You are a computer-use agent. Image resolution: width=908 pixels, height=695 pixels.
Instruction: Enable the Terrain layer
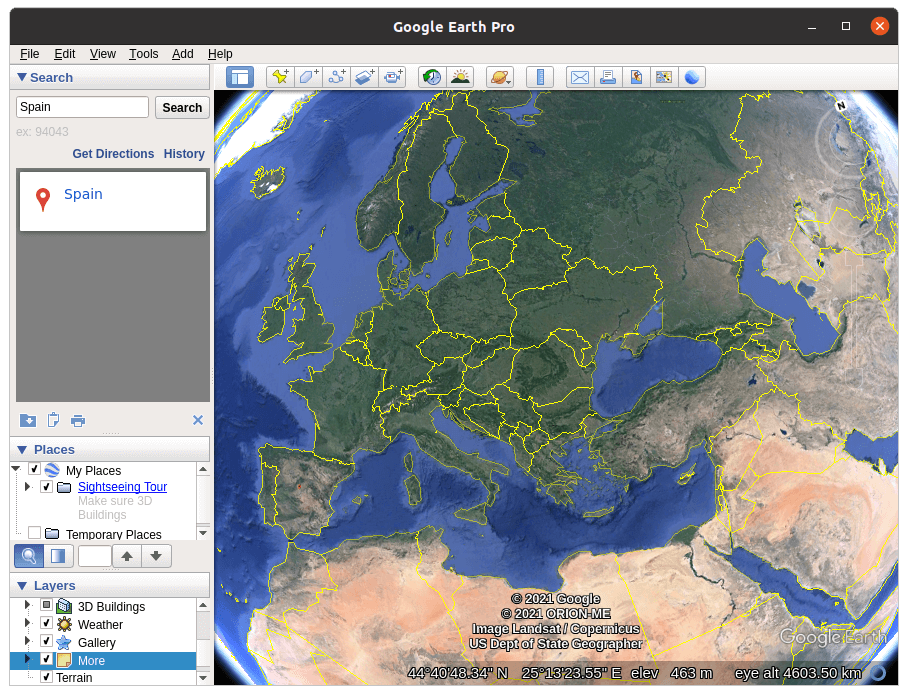[47, 677]
